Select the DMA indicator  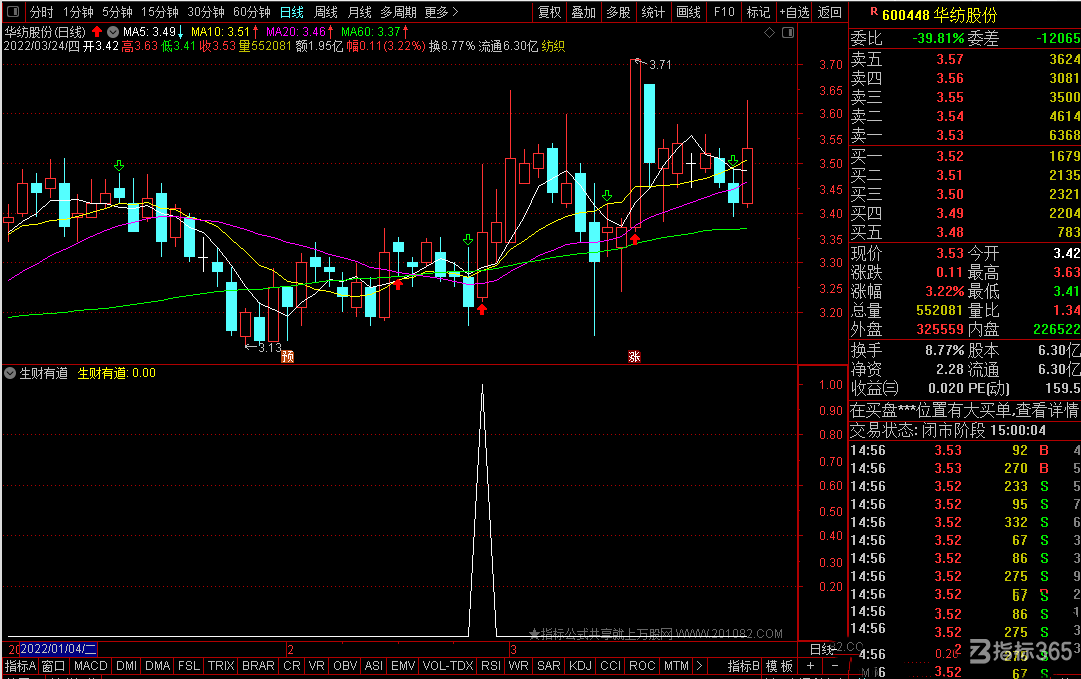(157, 666)
